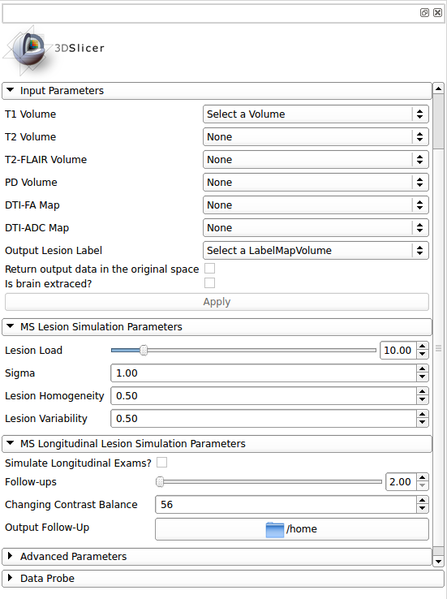Collapse MS Lesion Simulation Parameters section
The width and height of the screenshot is (447, 599).
[217, 327]
